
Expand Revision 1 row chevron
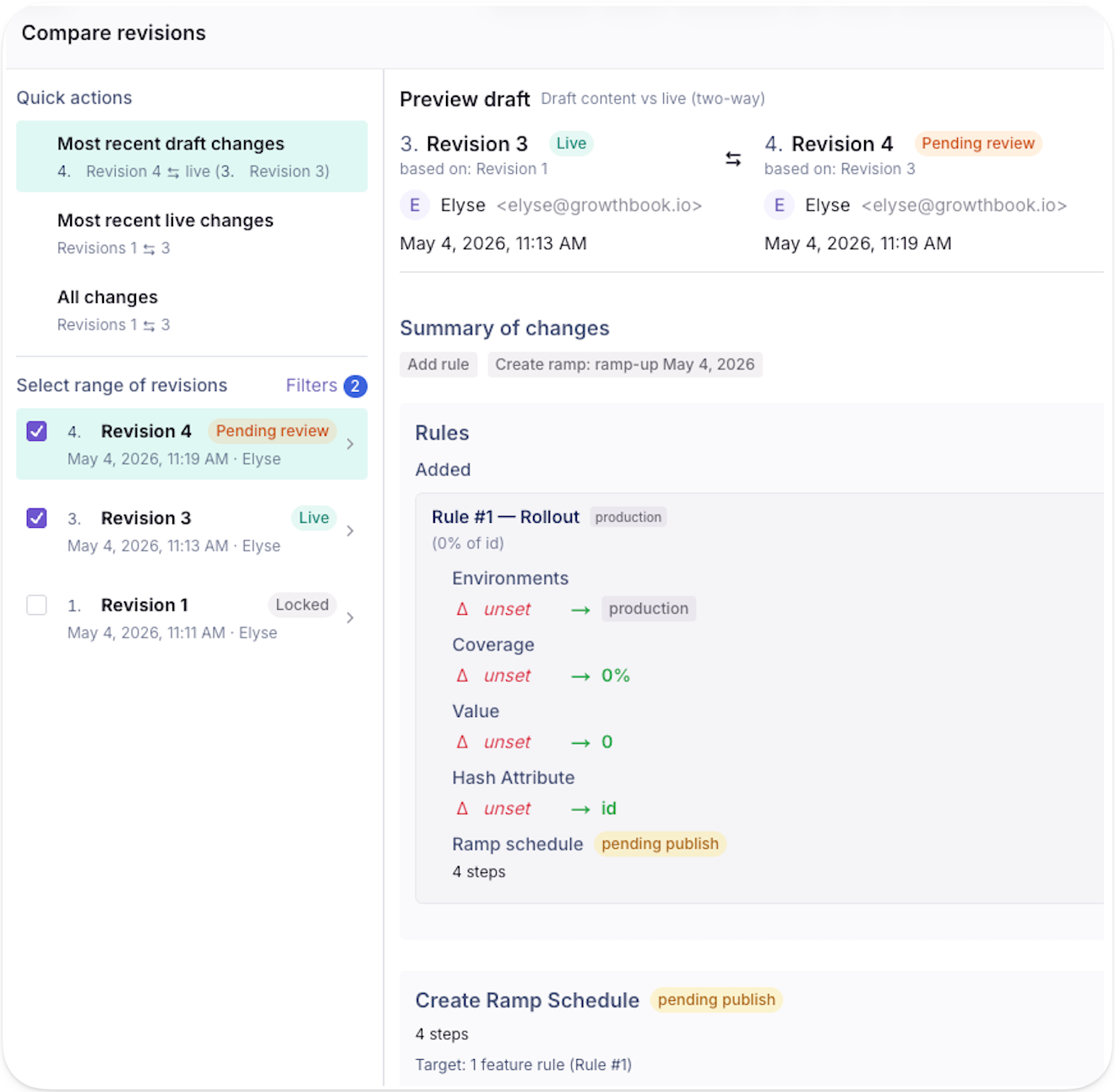350,618
